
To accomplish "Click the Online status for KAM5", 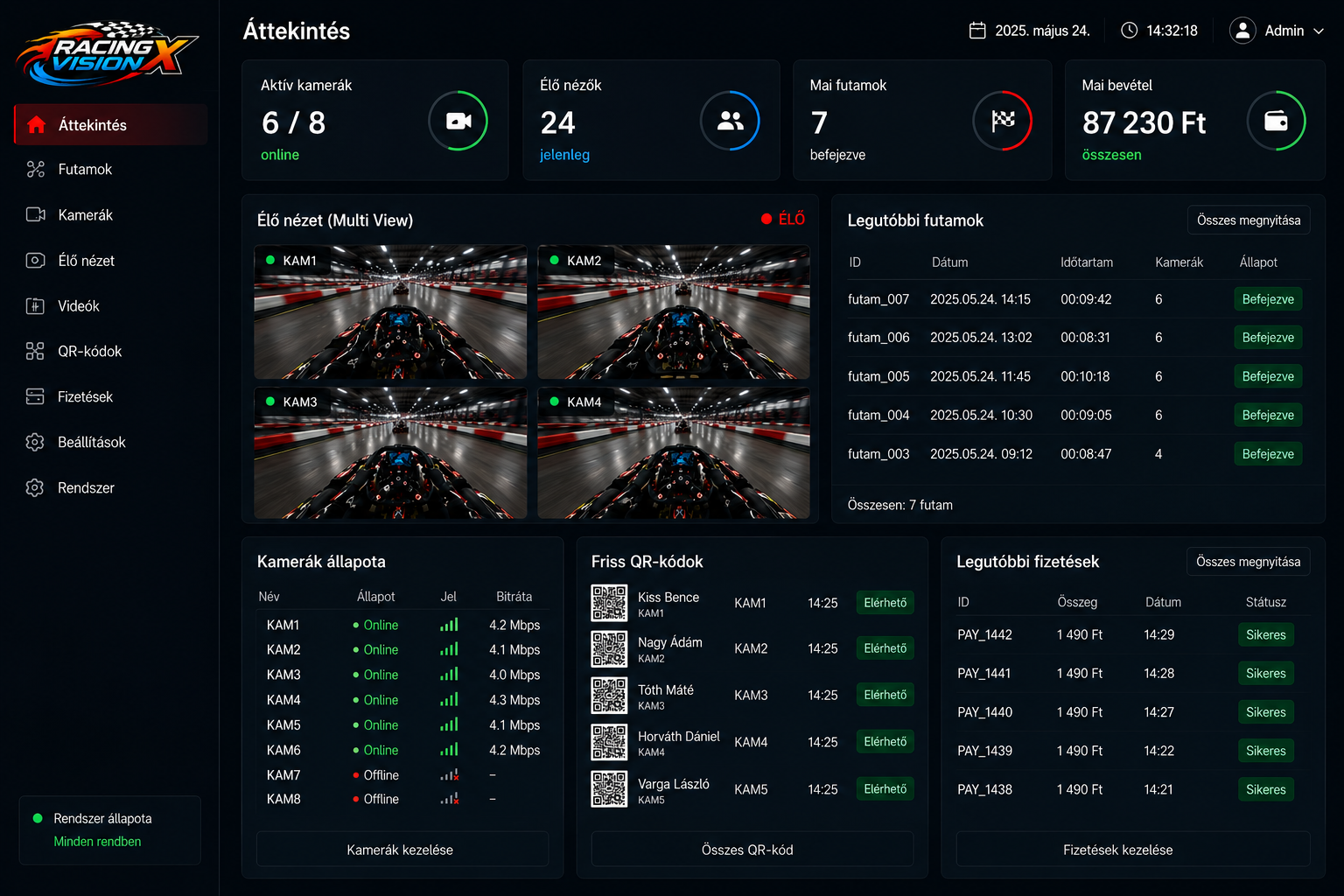I will tap(375, 725).
